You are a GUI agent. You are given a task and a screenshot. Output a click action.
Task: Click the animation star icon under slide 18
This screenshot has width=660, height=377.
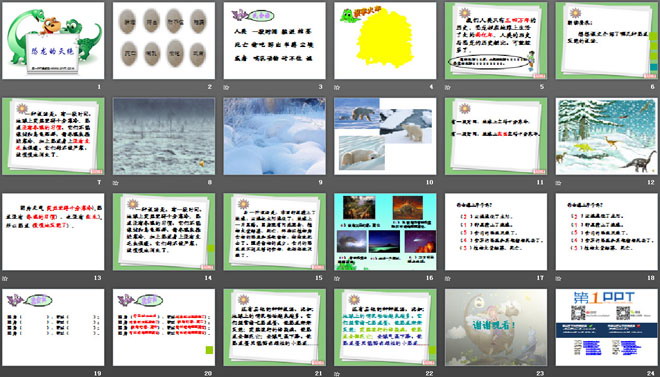click(x=558, y=279)
